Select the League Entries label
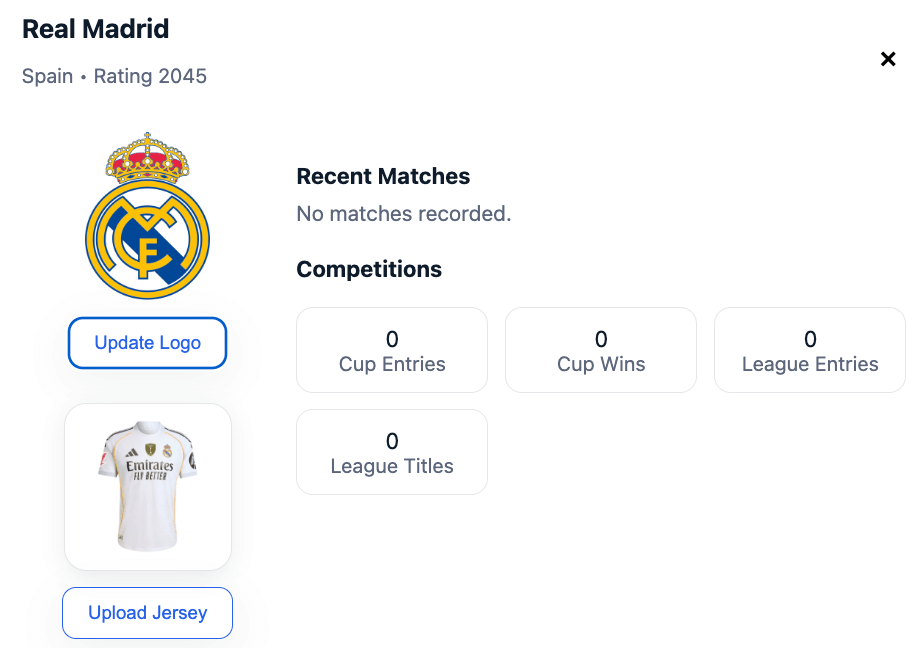The image size is (922, 648). point(810,364)
